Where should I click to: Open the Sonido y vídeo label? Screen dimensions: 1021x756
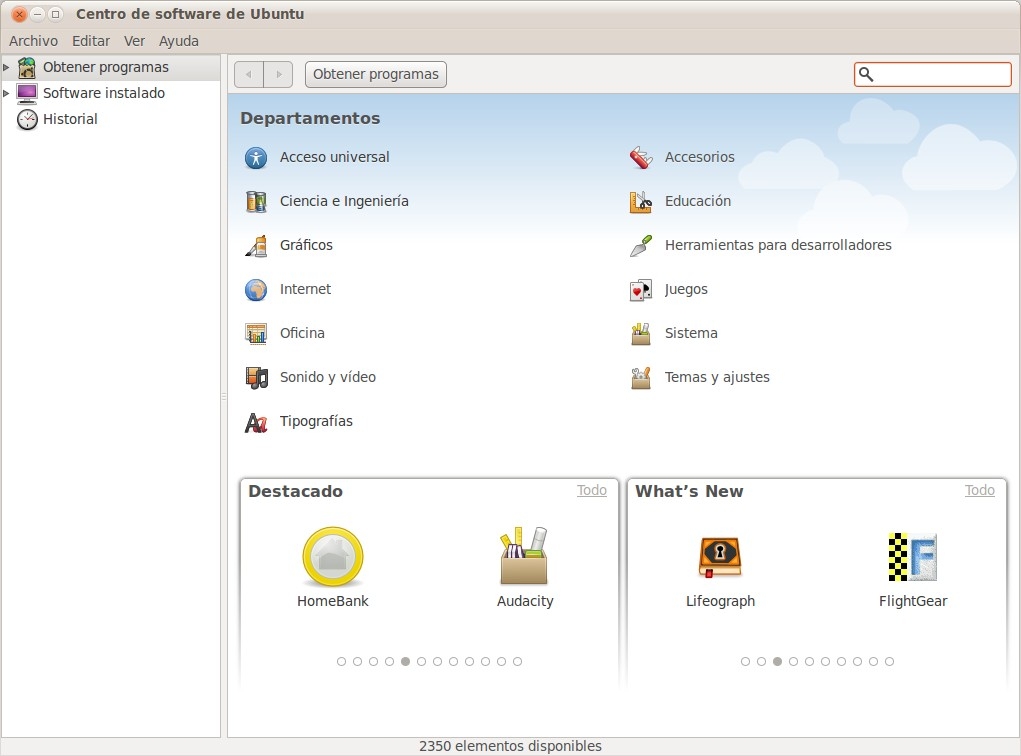328,377
